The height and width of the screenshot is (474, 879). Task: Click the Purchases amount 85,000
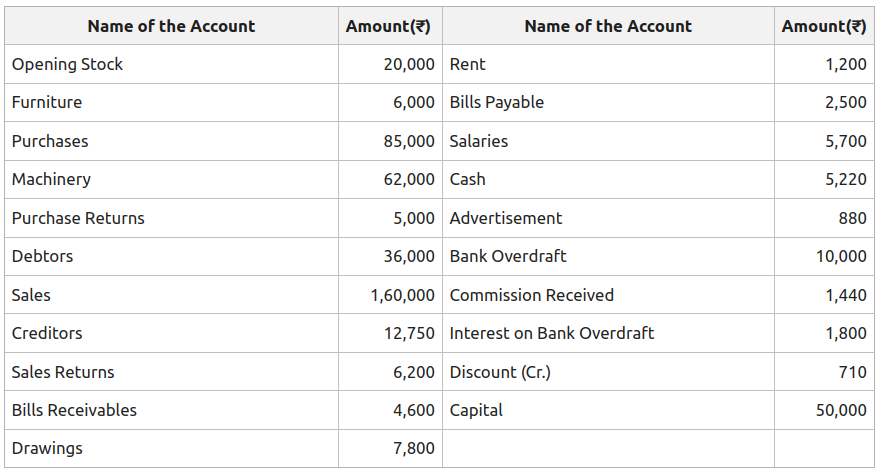409,141
